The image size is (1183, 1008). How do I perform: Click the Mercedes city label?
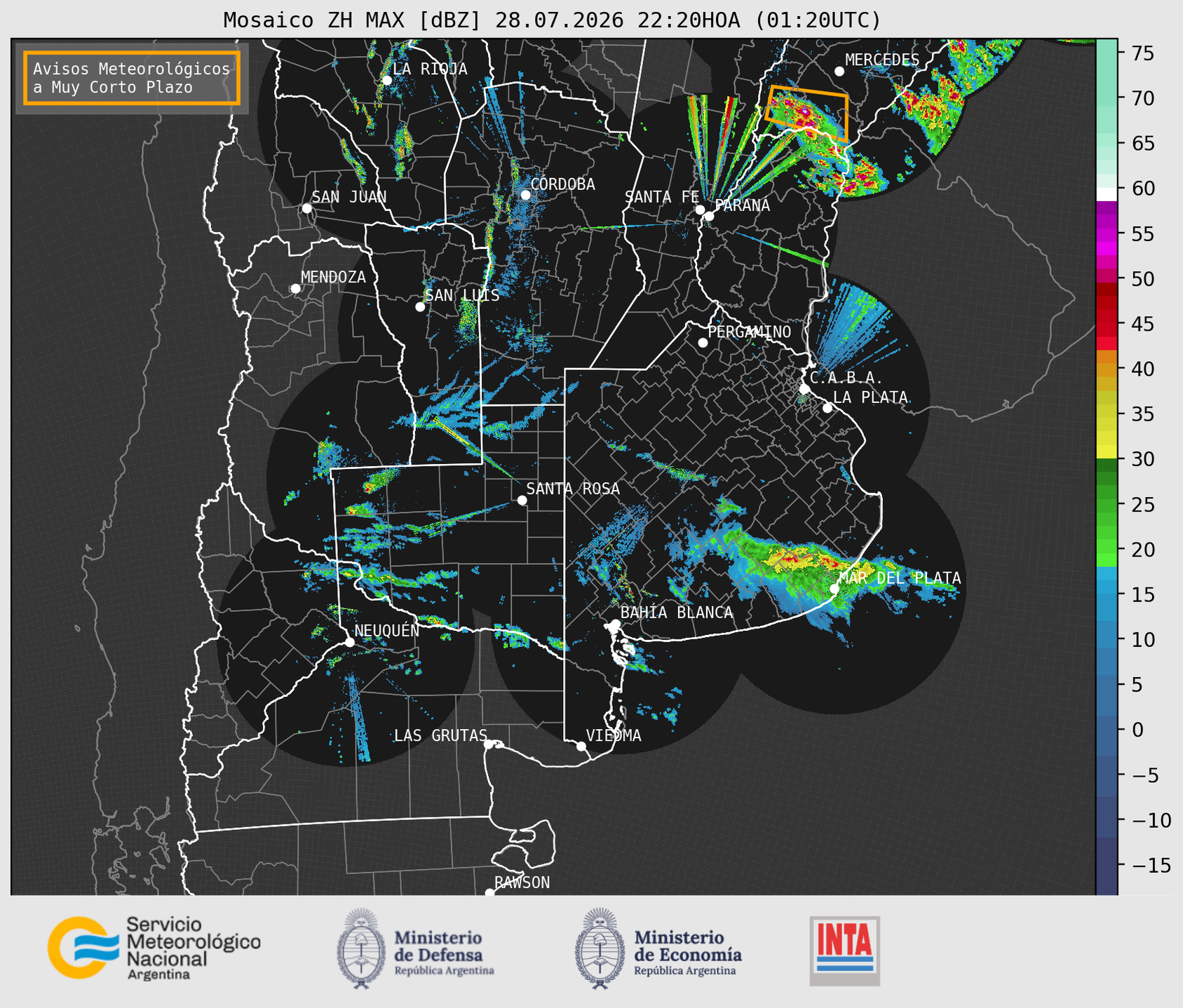(881, 60)
